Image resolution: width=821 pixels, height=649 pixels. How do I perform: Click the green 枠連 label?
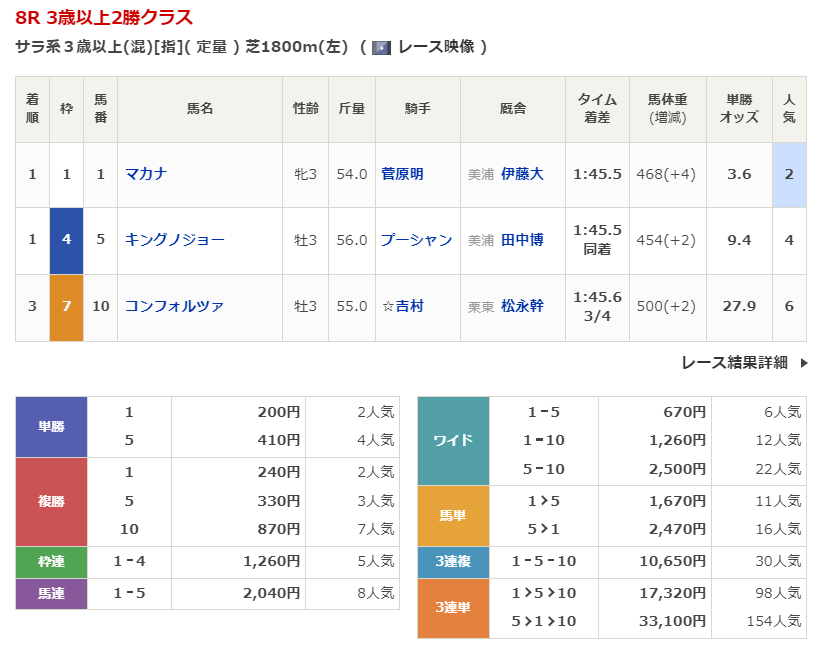click(x=51, y=562)
